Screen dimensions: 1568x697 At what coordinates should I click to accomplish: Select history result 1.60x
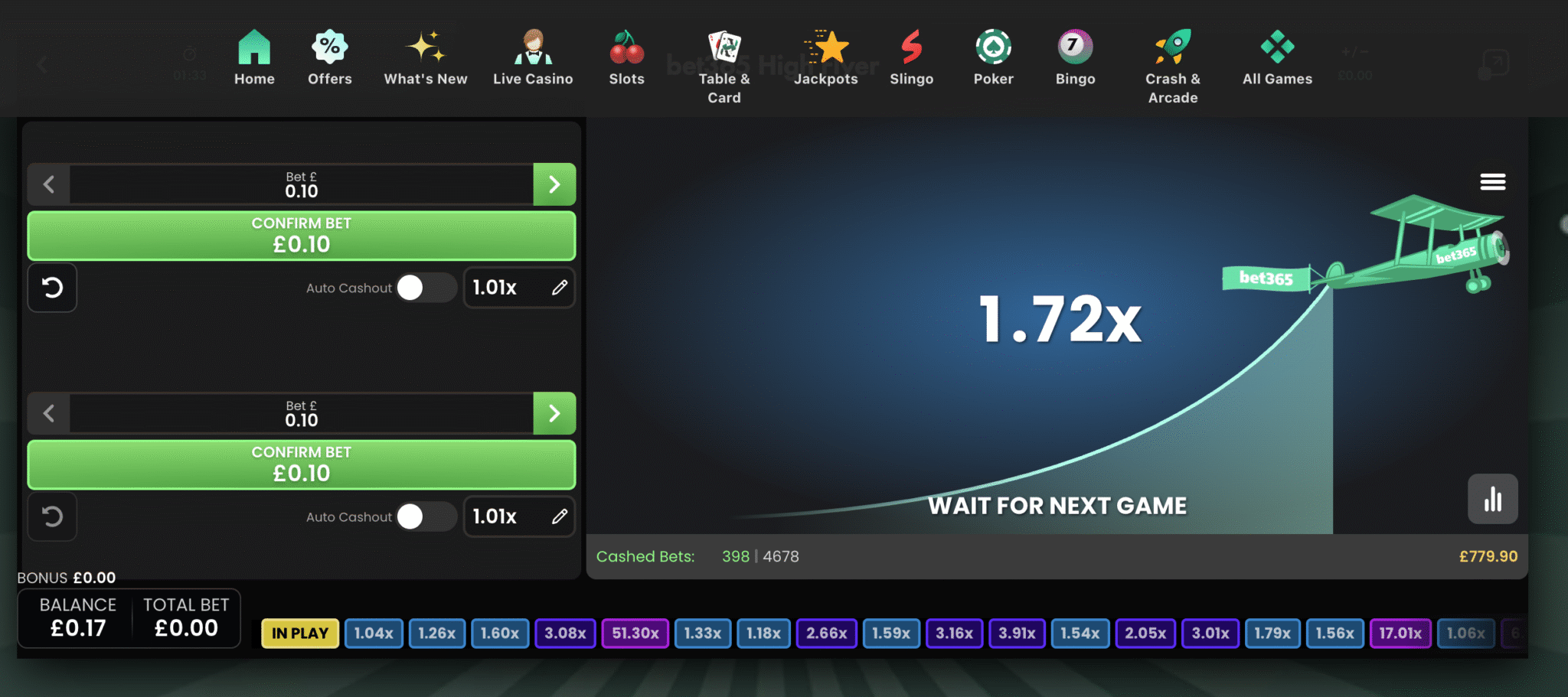500,633
